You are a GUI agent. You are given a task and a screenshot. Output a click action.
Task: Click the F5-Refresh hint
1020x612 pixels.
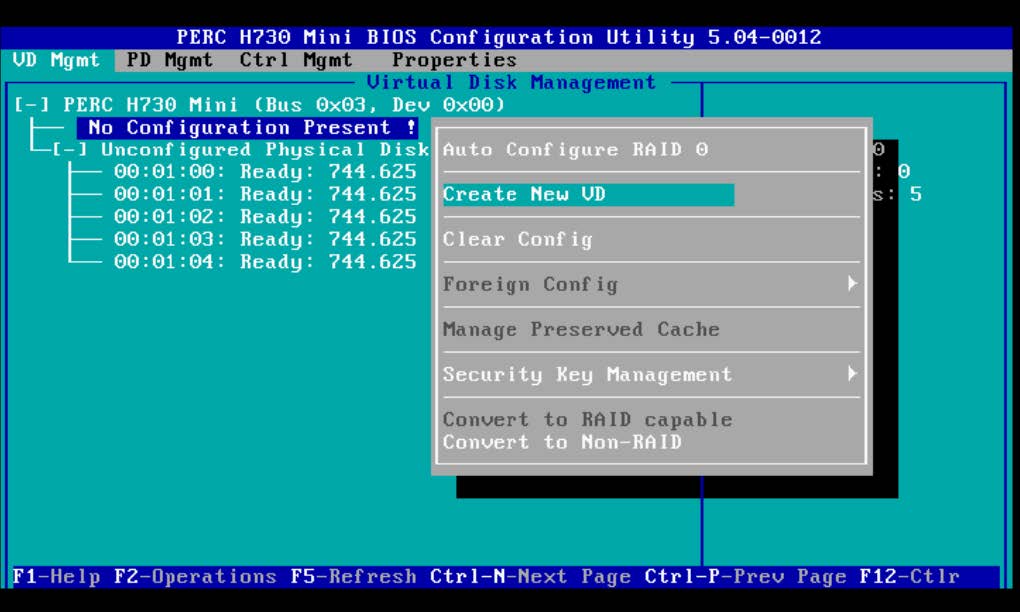point(353,577)
